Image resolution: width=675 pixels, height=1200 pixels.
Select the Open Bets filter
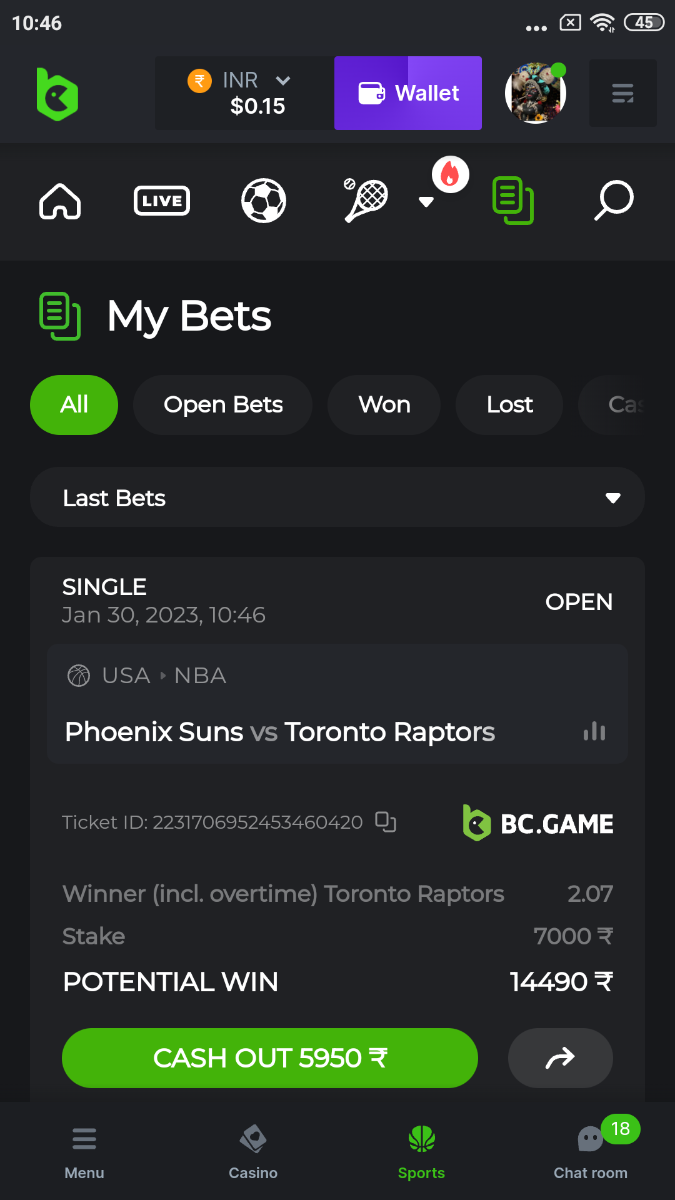(x=223, y=405)
